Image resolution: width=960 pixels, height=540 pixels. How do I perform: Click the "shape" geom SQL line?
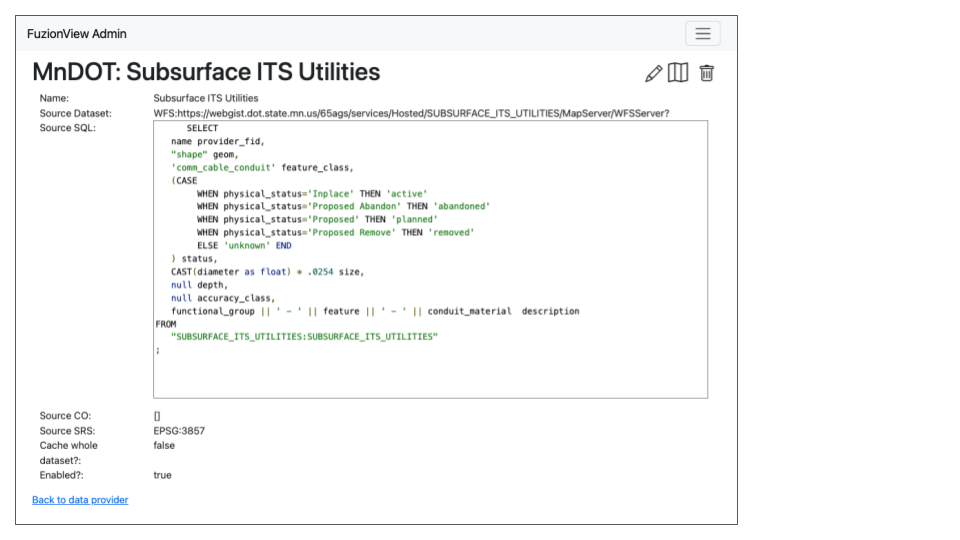204,155
